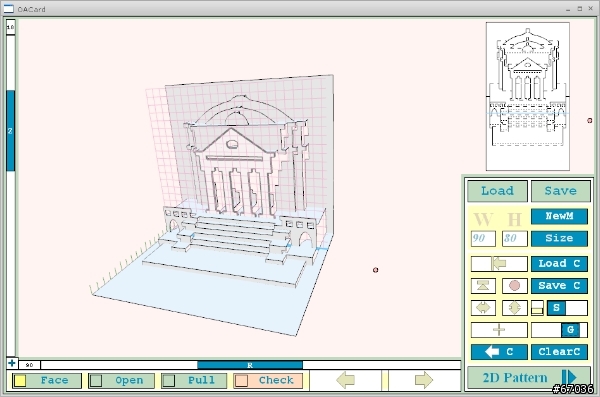
Task: Click the Load C button
Action: coord(559,264)
